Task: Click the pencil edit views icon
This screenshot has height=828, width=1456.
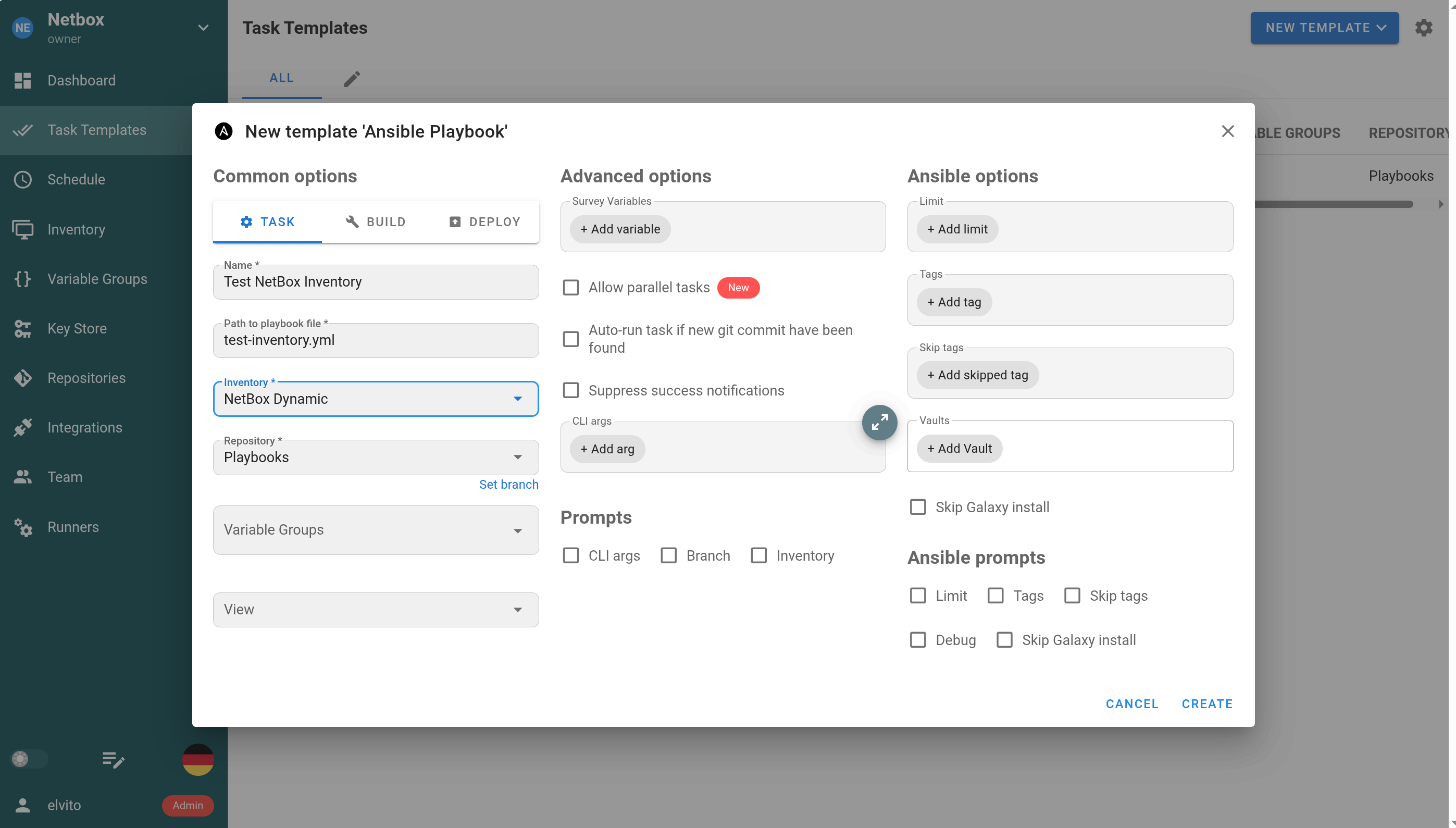Action: point(352,79)
